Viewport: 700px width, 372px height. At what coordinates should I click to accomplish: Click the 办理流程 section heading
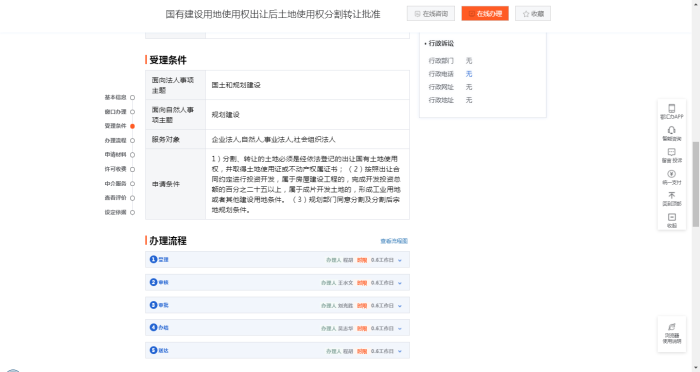click(168, 240)
